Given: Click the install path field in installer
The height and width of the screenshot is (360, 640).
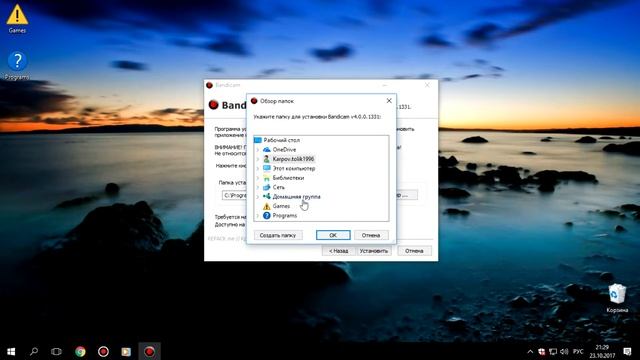Looking at the screenshot, I should pyautogui.click(x=234, y=195).
